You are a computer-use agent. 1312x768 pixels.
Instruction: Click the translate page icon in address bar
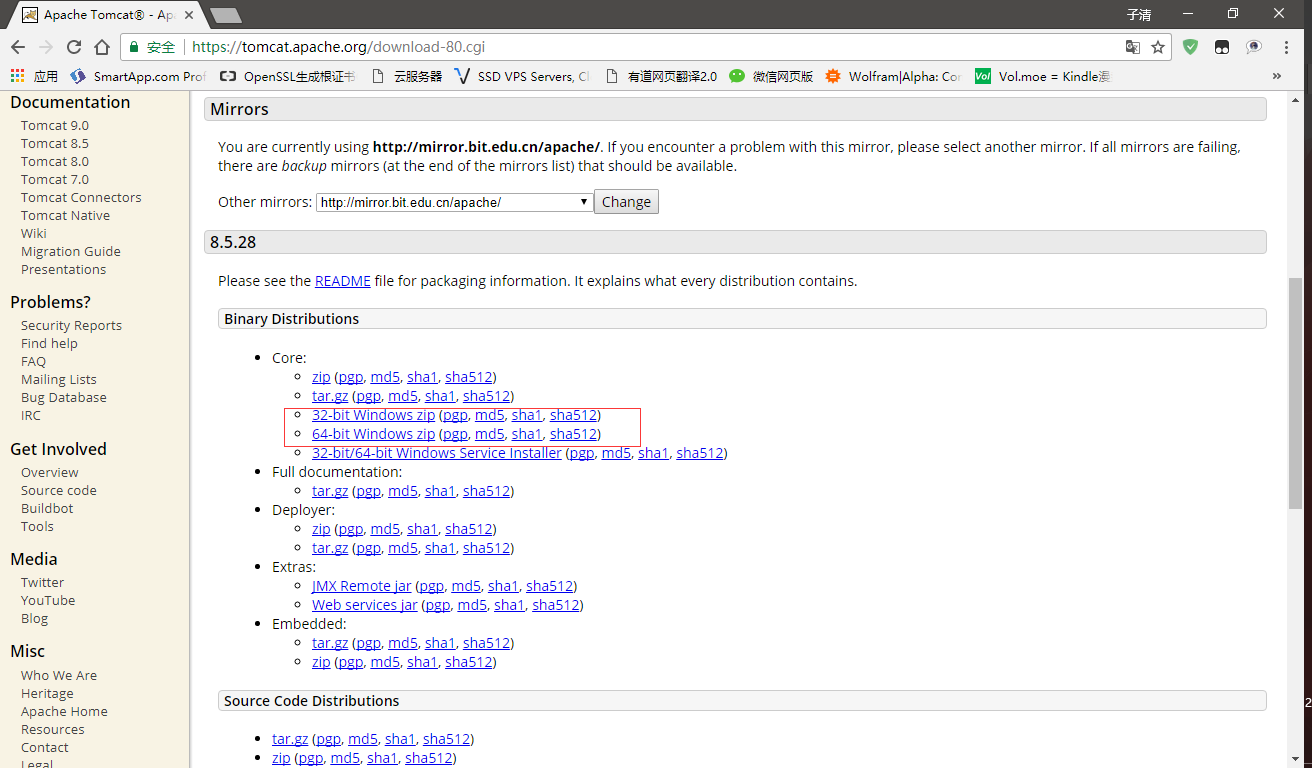point(1132,47)
